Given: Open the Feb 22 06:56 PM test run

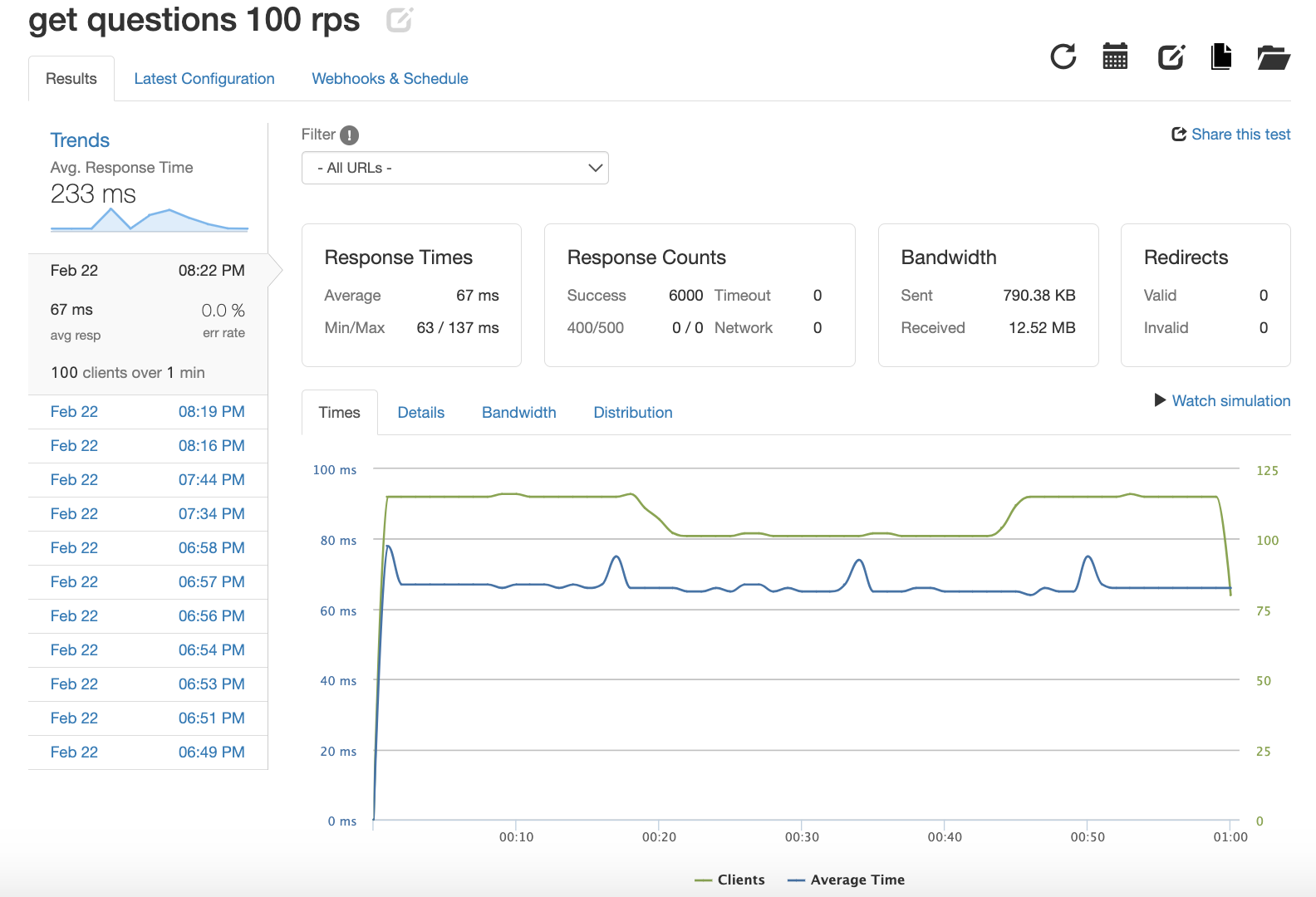Looking at the screenshot, I should pos(148,616).
